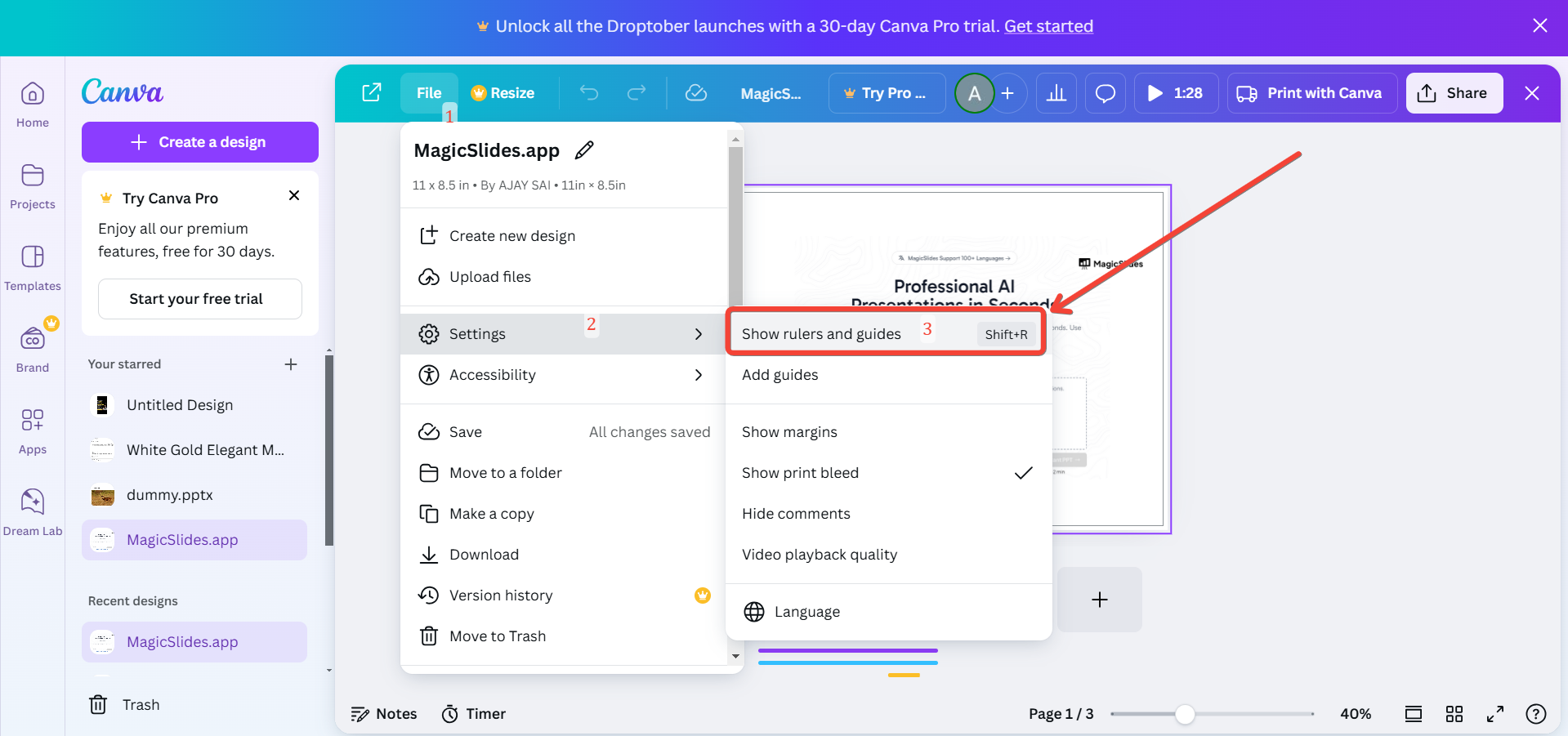Open the comments speech bubble icon
This screenshot has width=1568, height=736.
coord(1105,93)
